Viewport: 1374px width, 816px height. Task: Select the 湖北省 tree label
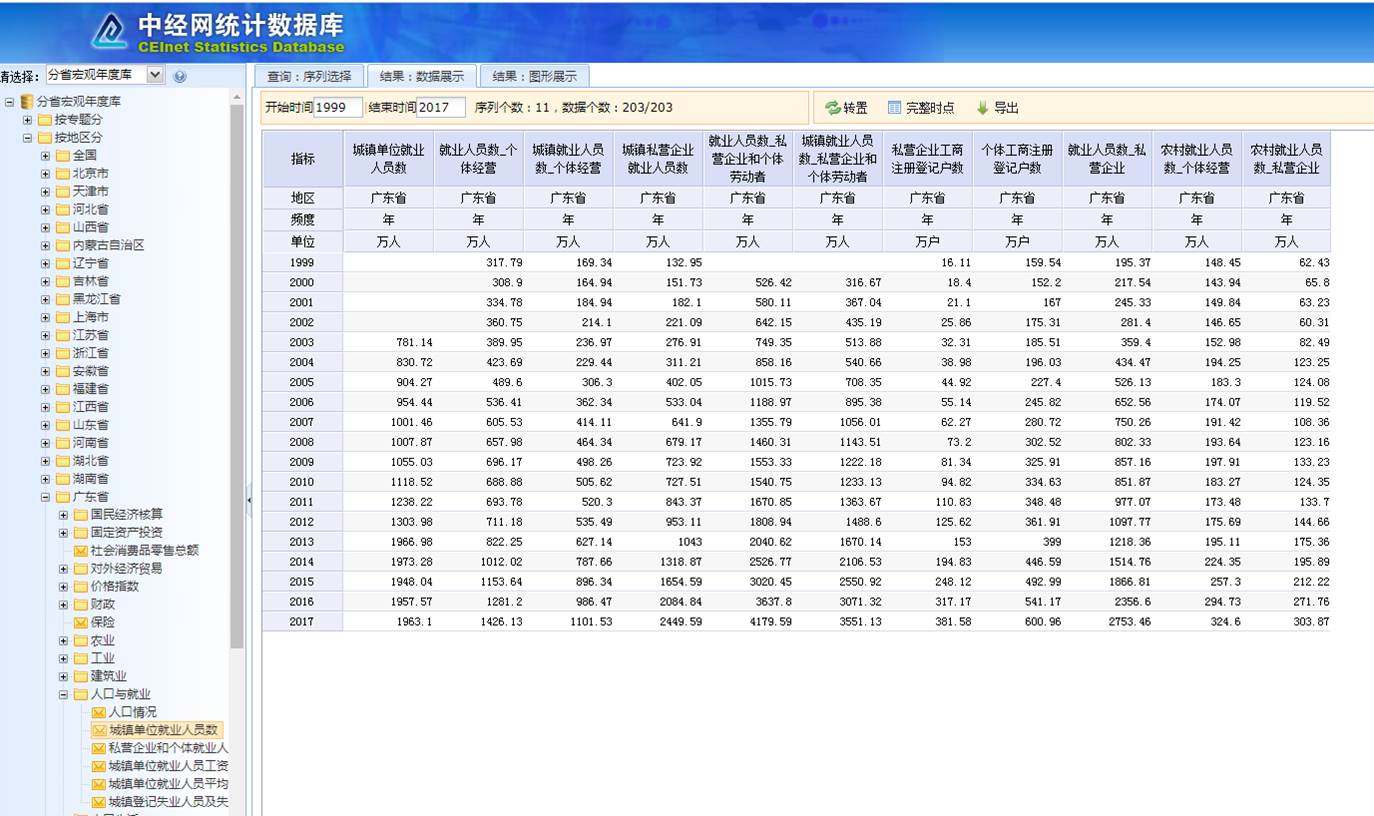(91, 462)
